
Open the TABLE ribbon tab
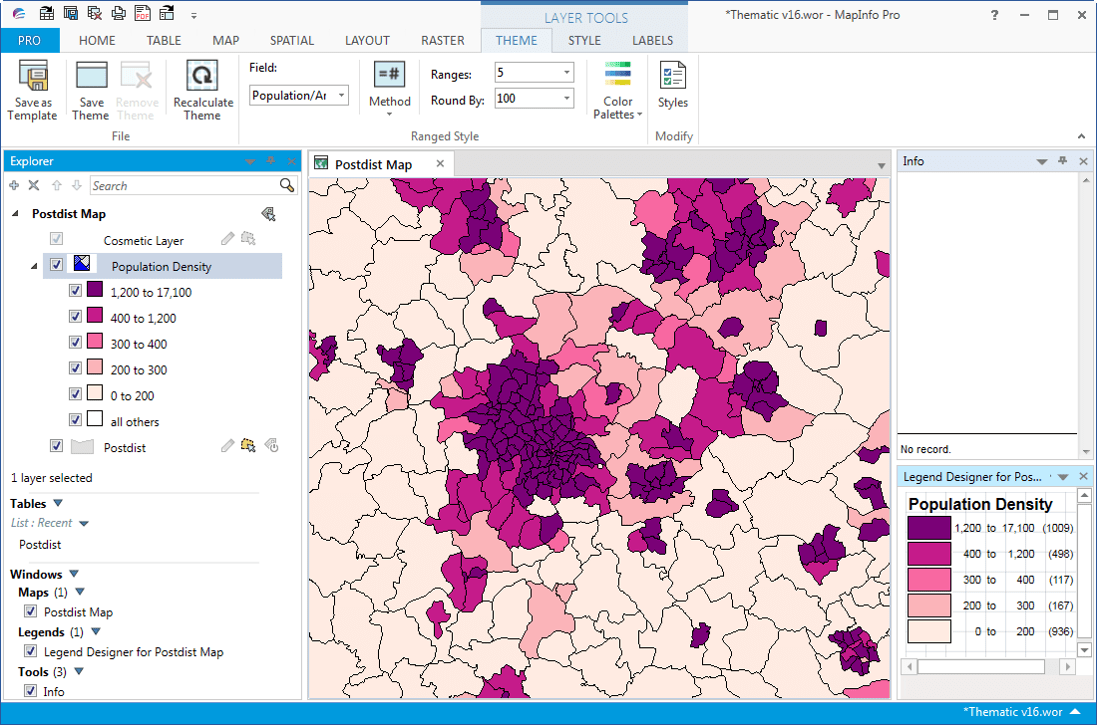[164, 41]
